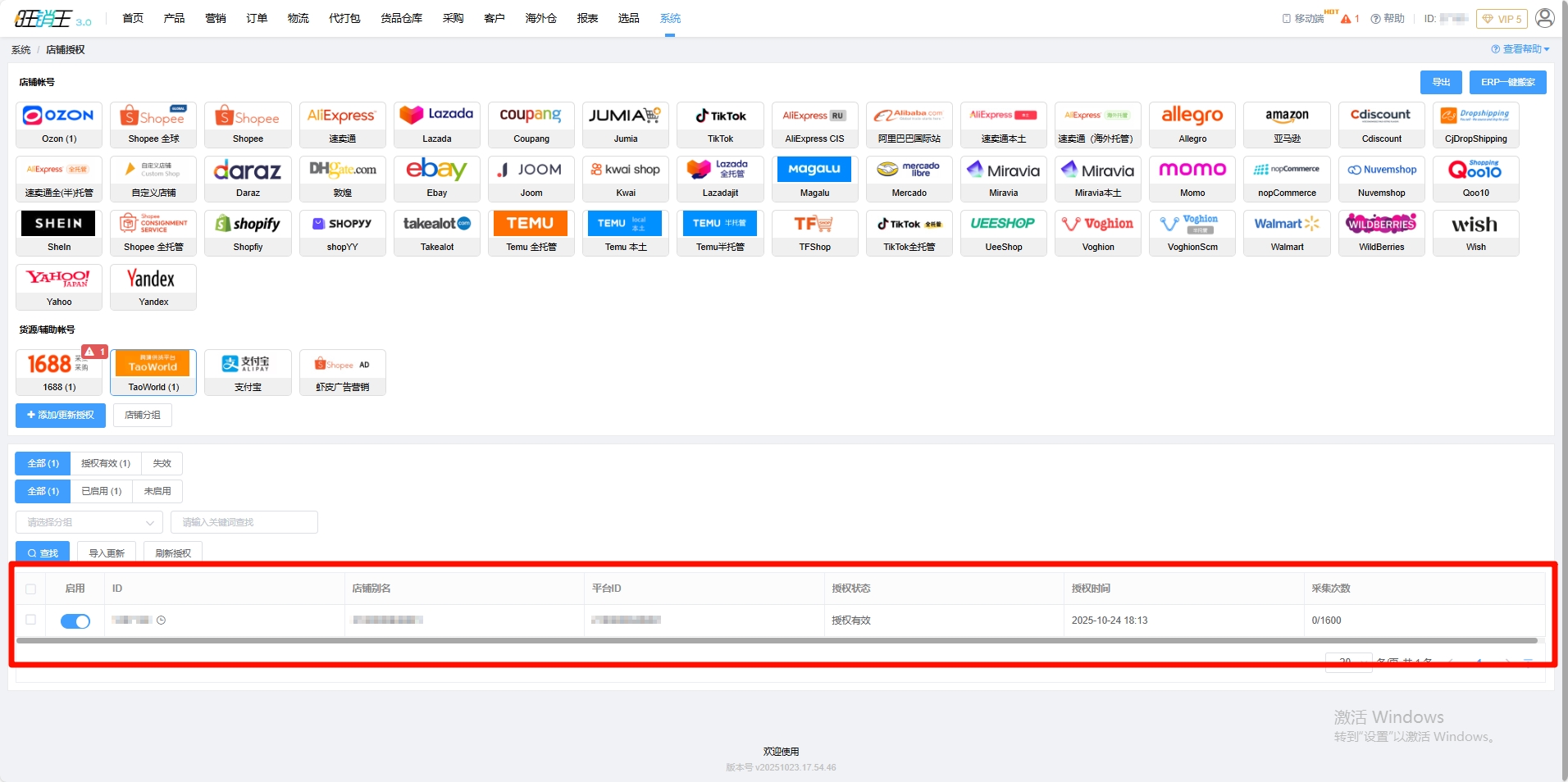
Task: Choose the Amazon (亚马逊) platform tile
Action: (1287, 125)
